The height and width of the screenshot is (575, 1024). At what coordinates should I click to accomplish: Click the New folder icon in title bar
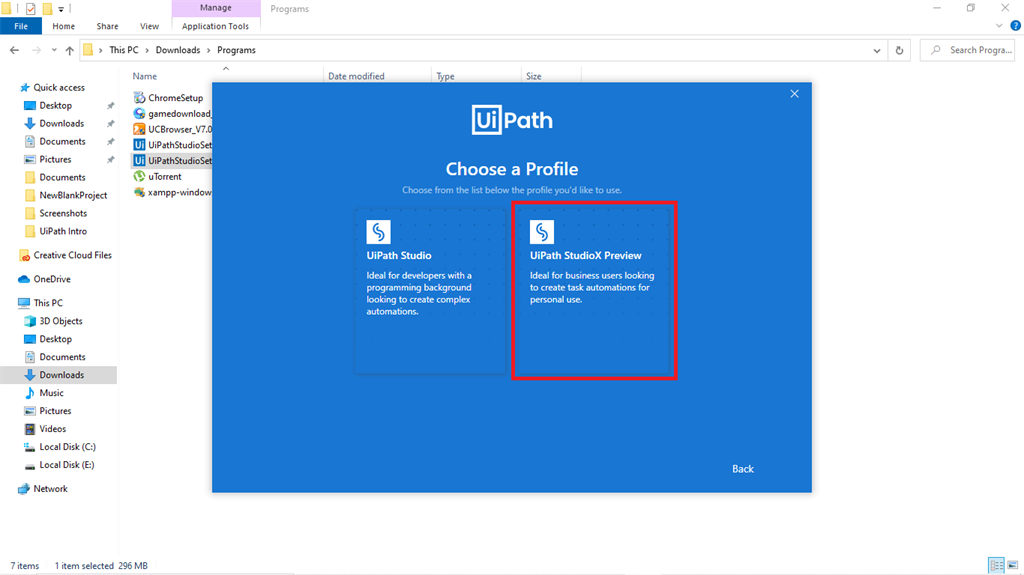point(47,9)
